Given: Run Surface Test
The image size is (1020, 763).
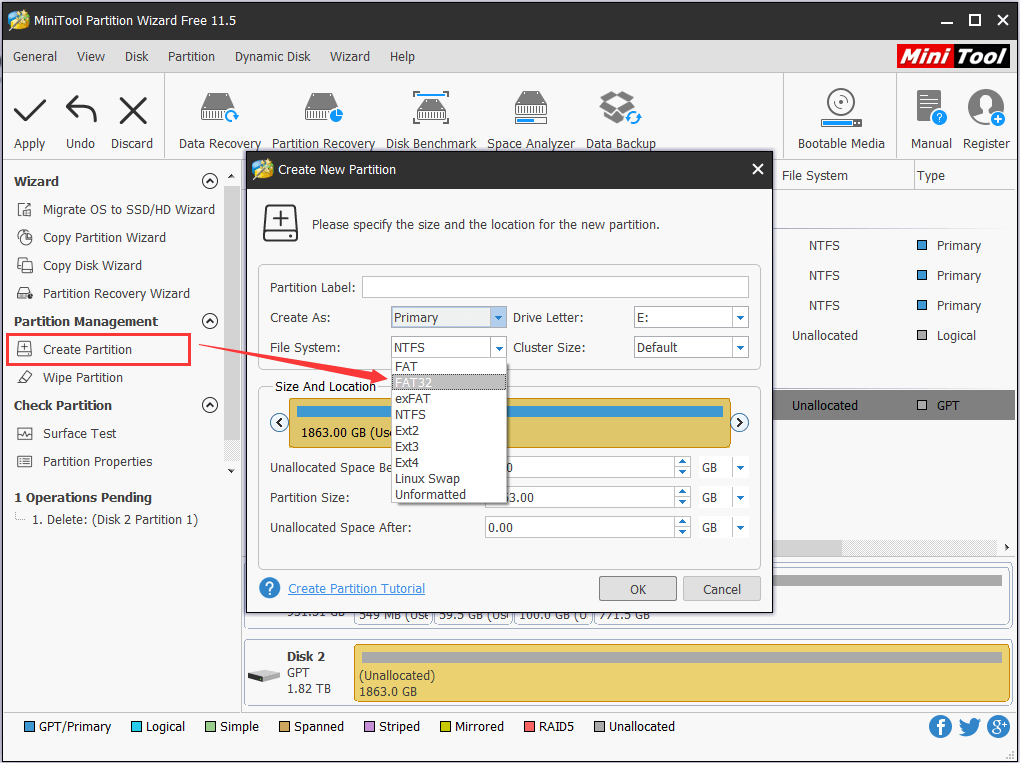Looking at the screenshot, I should pyautogui.click(x=66, y=433).
